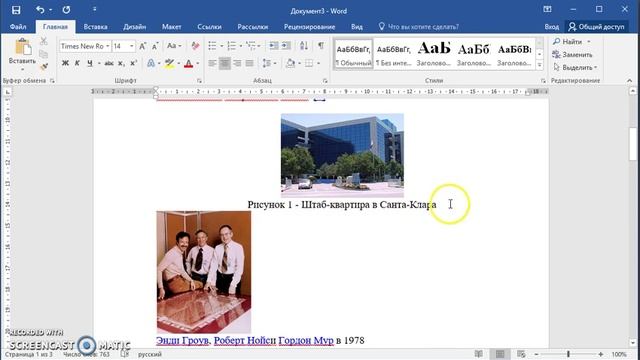Create a multilevel list

pos(251,46)
